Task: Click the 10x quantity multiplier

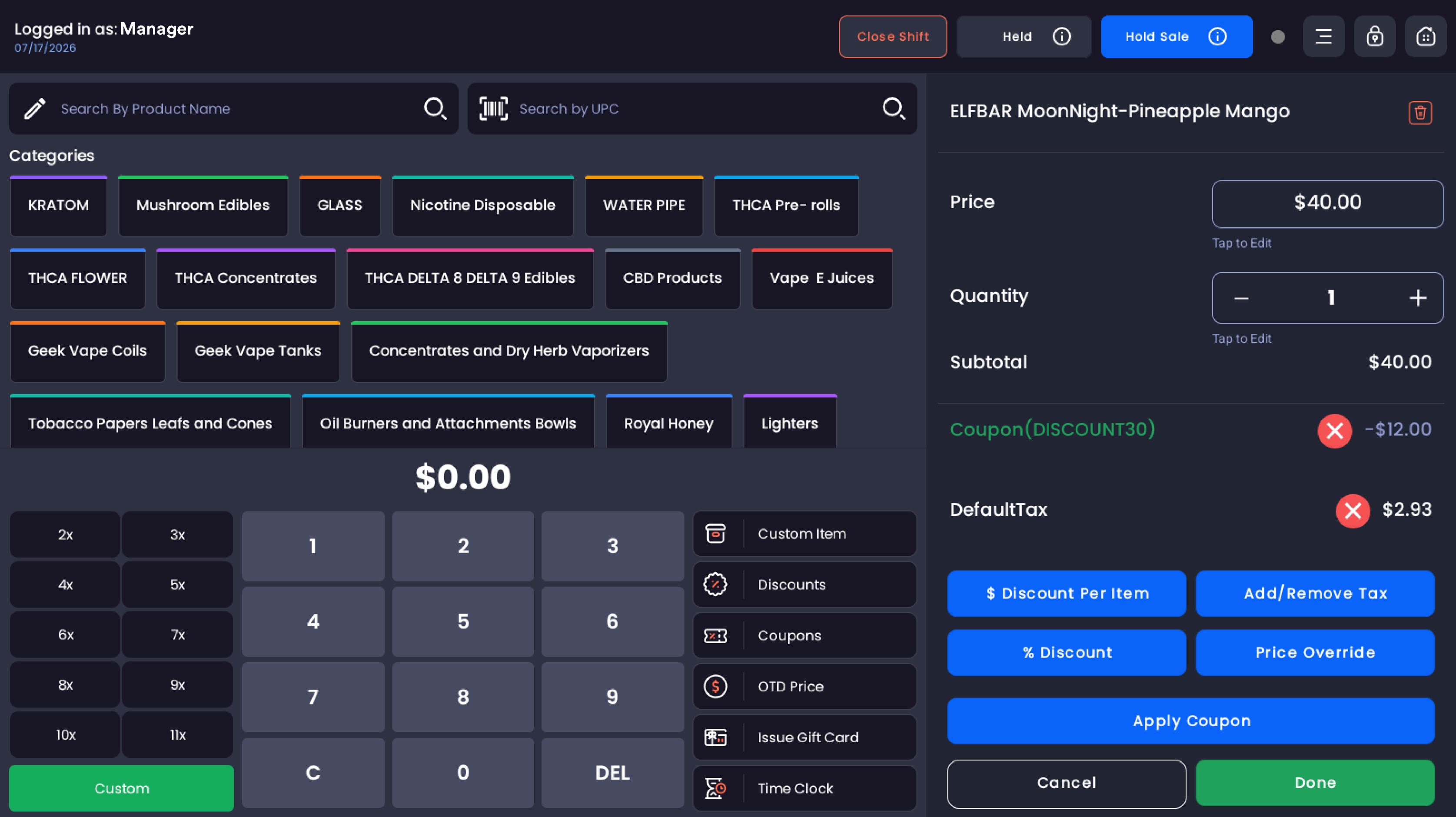Action: (65, 734)
